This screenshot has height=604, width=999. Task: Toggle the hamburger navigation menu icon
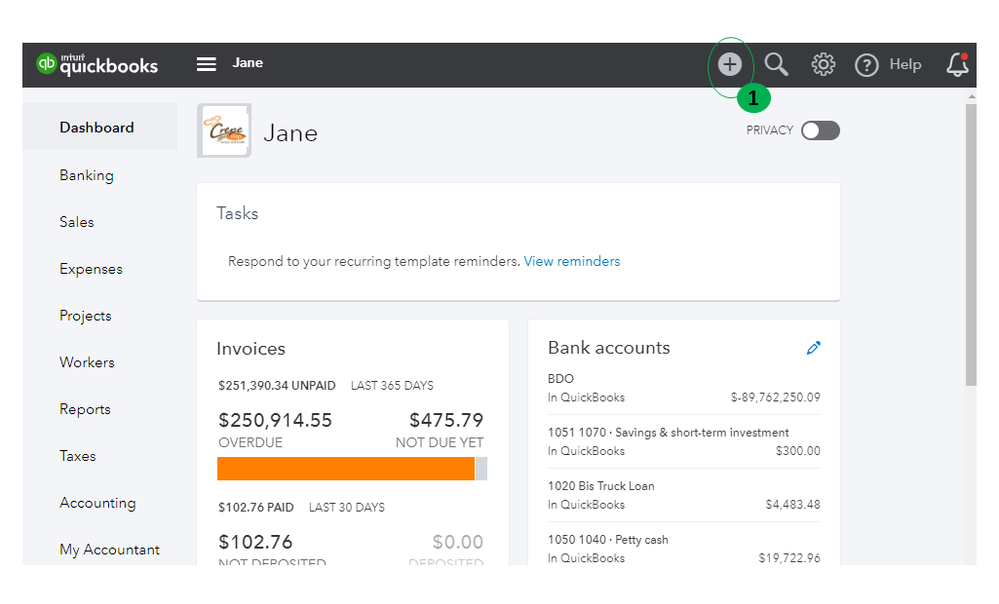click(x=206, y=64)
